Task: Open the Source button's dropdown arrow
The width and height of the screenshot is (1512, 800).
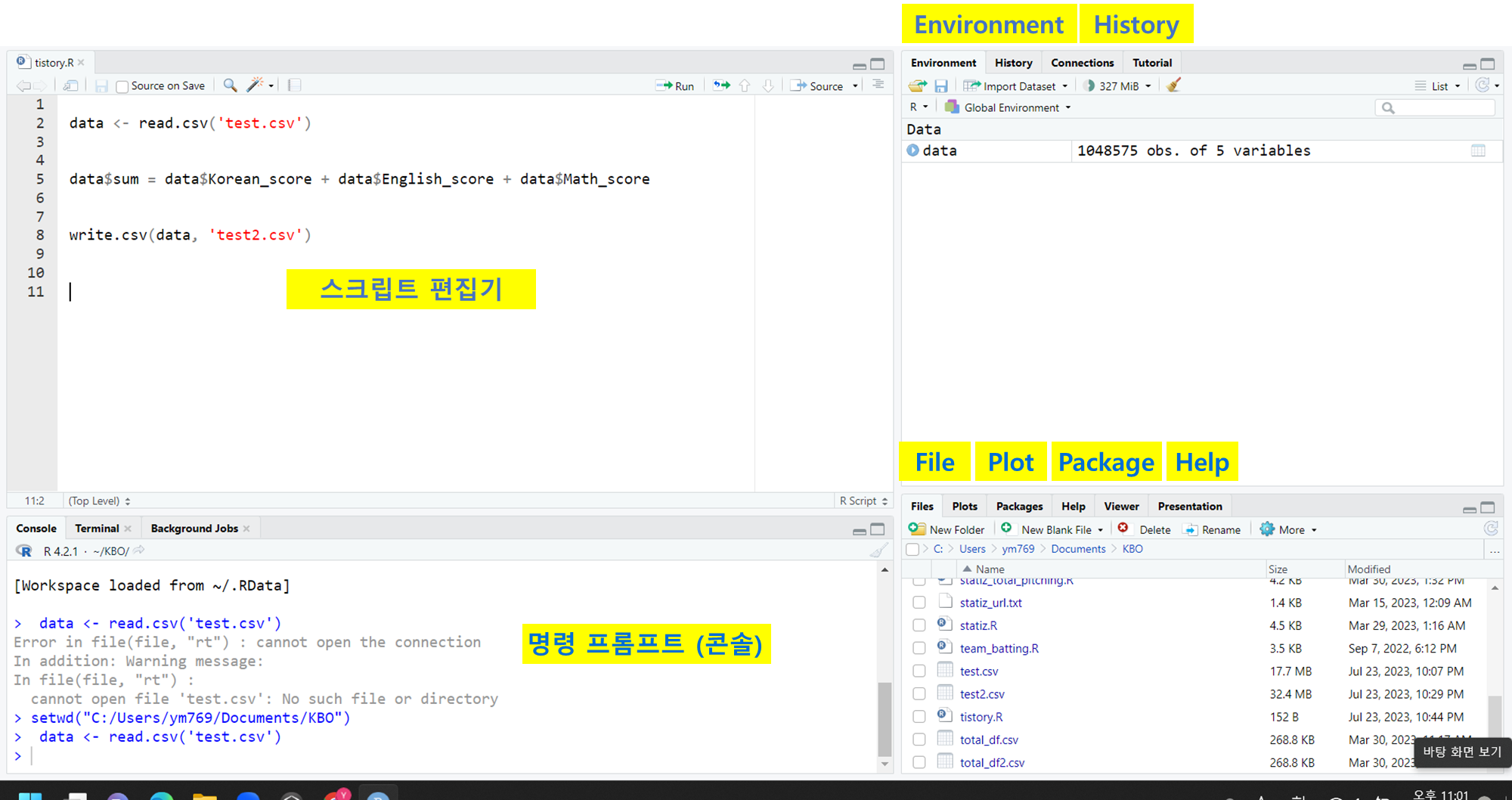Action: (x=855, y=86)
